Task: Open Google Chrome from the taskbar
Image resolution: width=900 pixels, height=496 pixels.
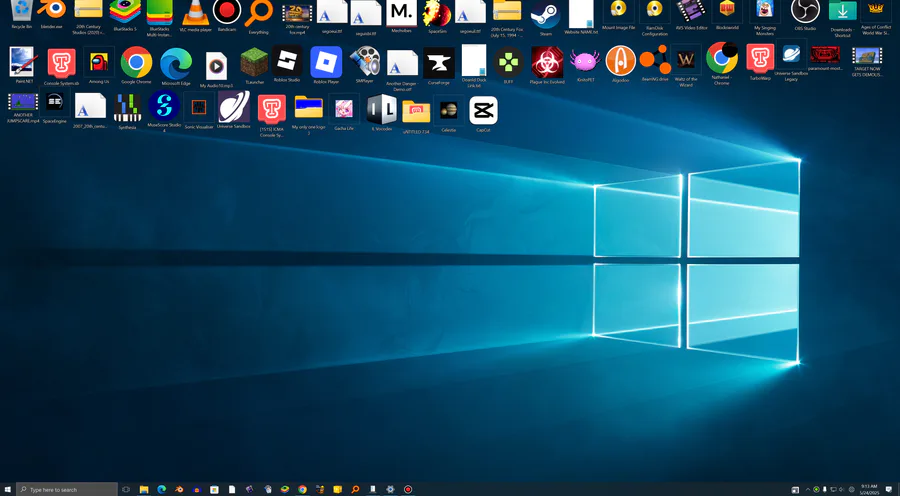Action: pyautogui.click(x=302, y=490)
